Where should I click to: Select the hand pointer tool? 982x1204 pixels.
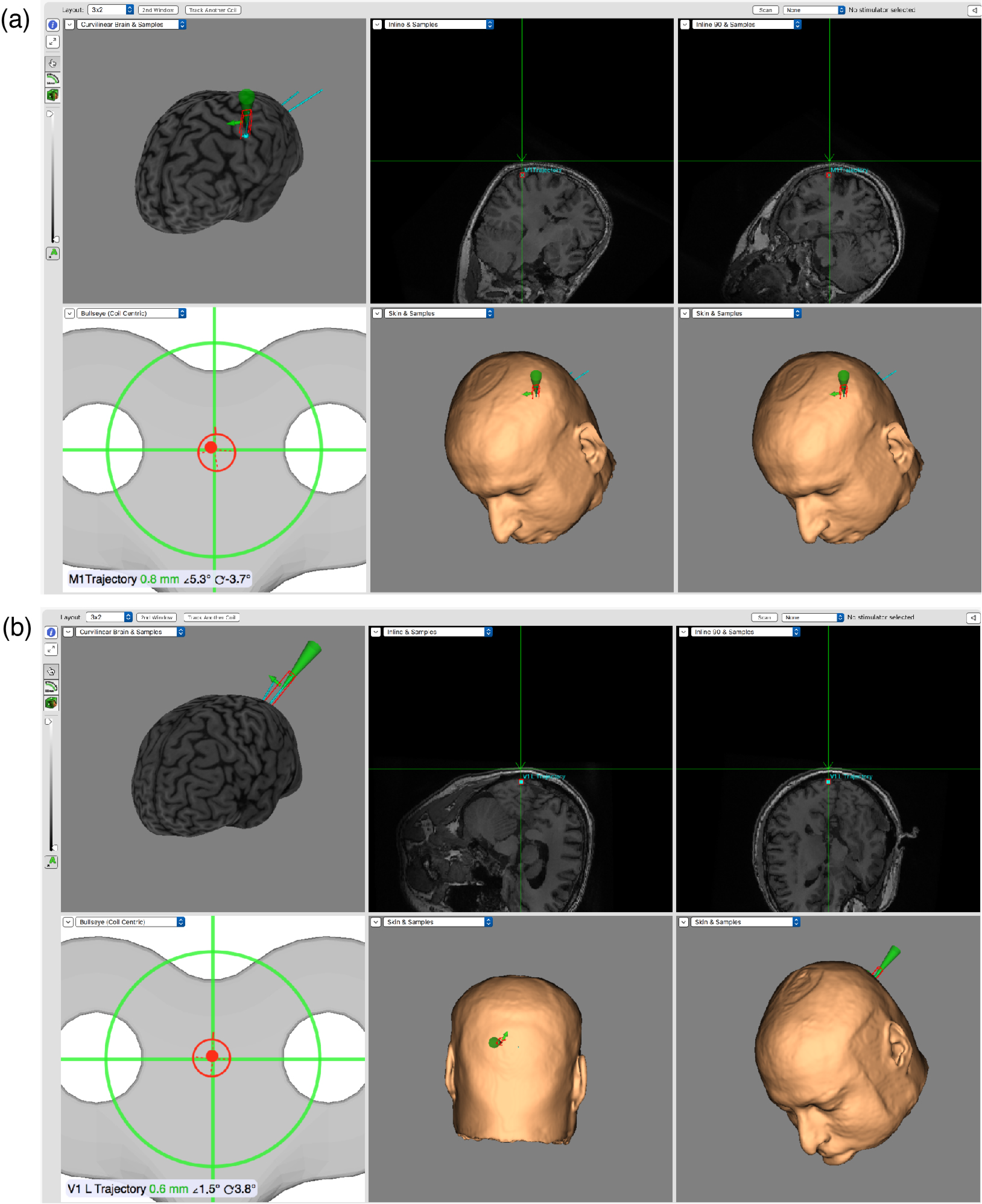pos(52,64)
